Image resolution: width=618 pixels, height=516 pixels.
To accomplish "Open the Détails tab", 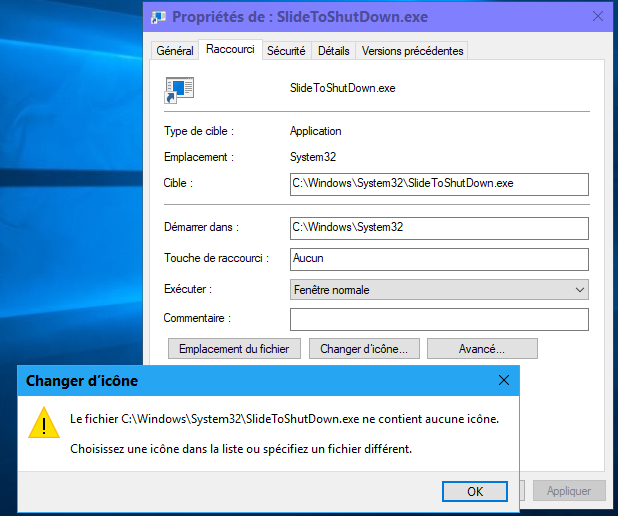I will 333,51.
